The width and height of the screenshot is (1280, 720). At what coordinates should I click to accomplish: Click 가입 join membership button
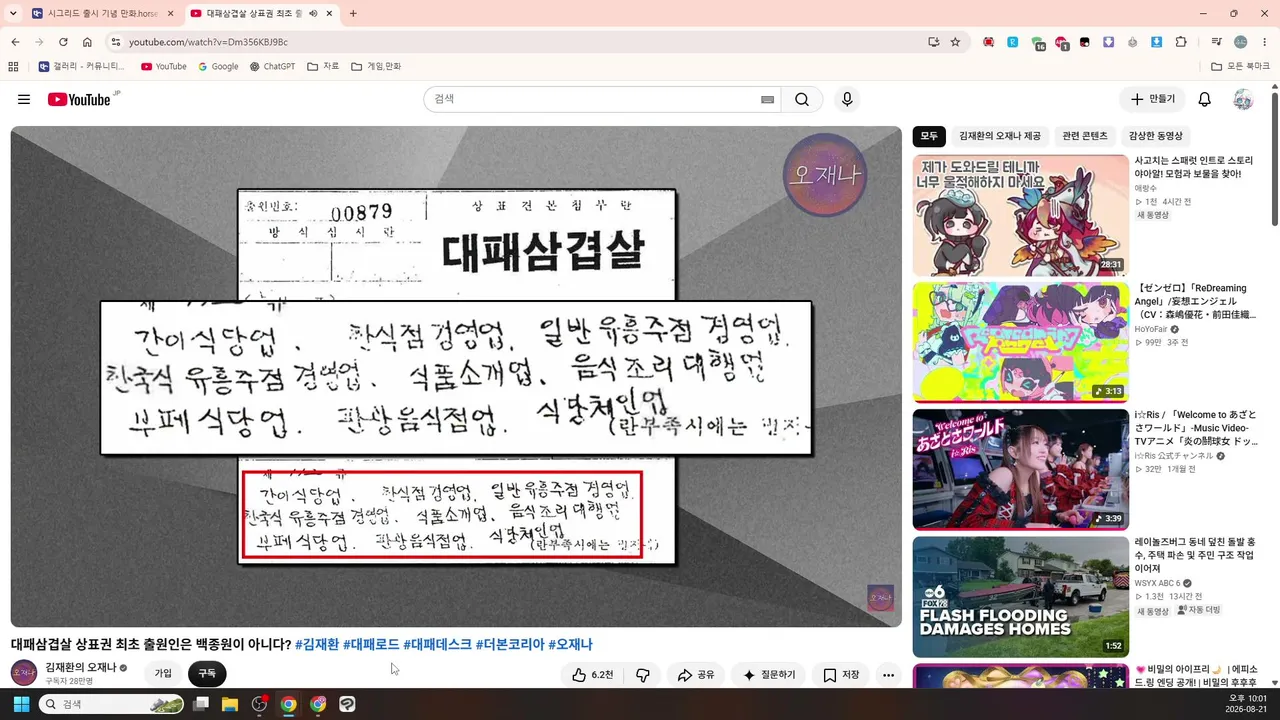click(163, 673)
